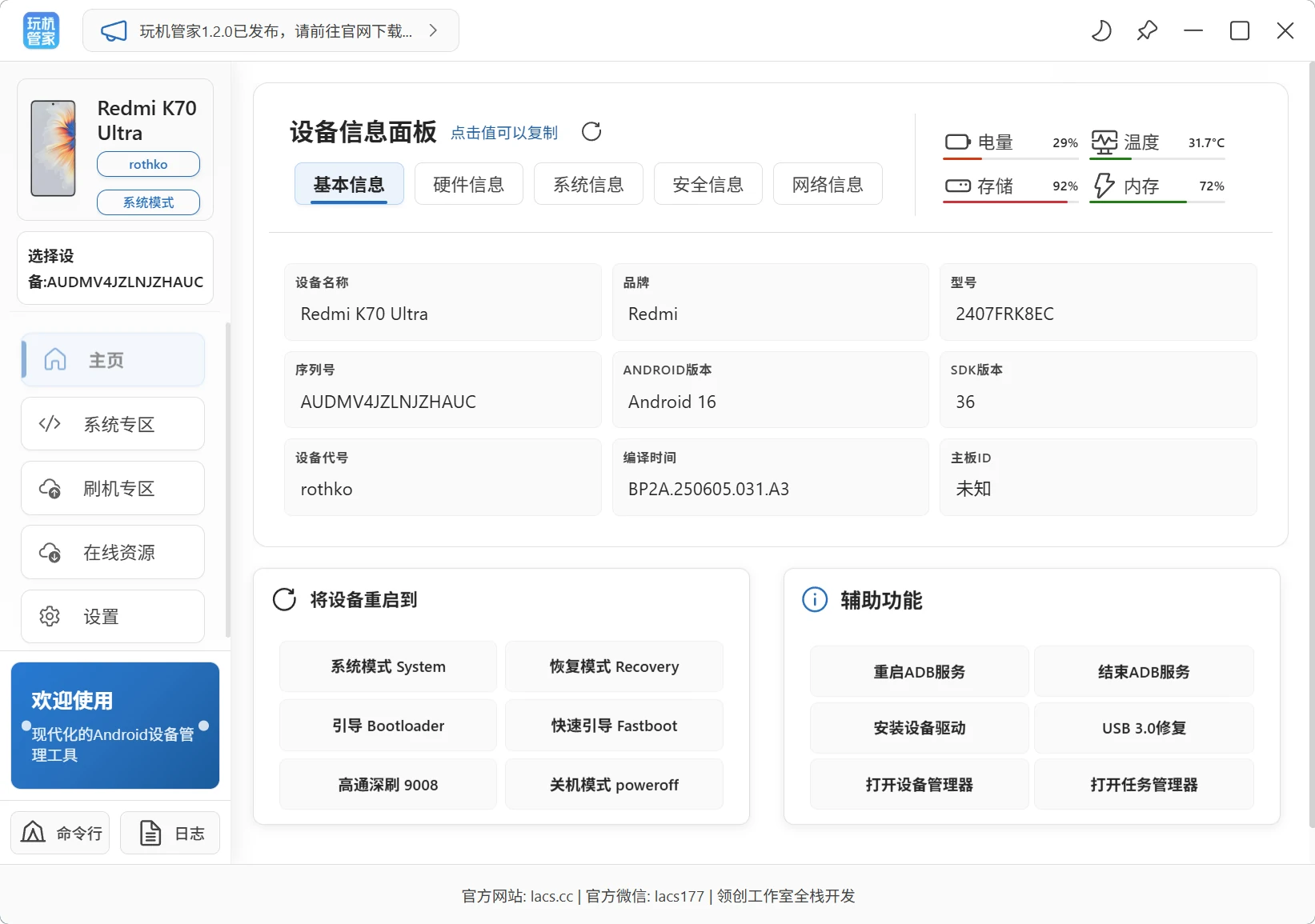Switch to the 硬件信息 tab
1315x924 pixels.
click(x=468, y=183)
